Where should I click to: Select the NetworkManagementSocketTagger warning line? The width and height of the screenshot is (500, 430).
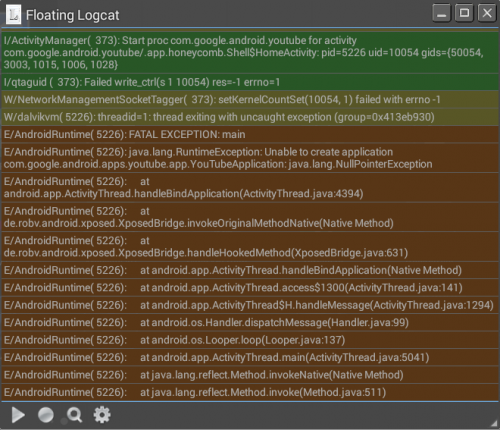coord(250,100)
